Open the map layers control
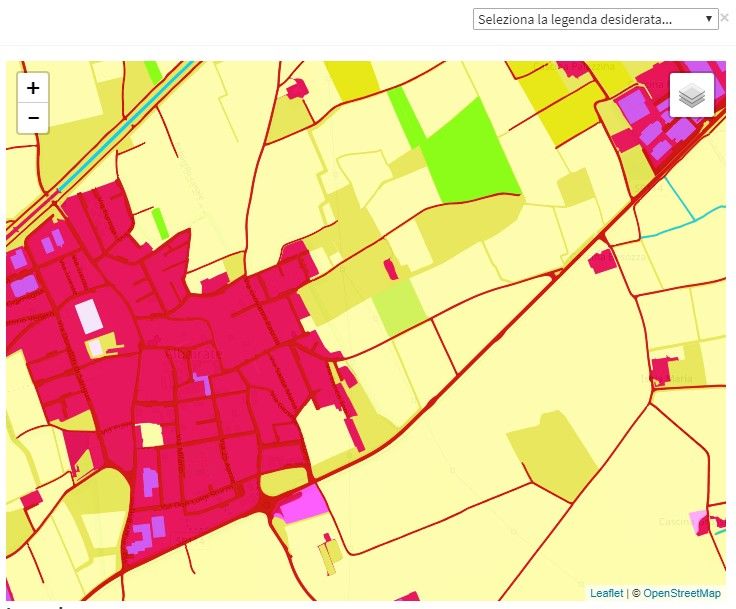Image resolution: width=736 pixels, height=609 pixels. [x=692, y=95]
